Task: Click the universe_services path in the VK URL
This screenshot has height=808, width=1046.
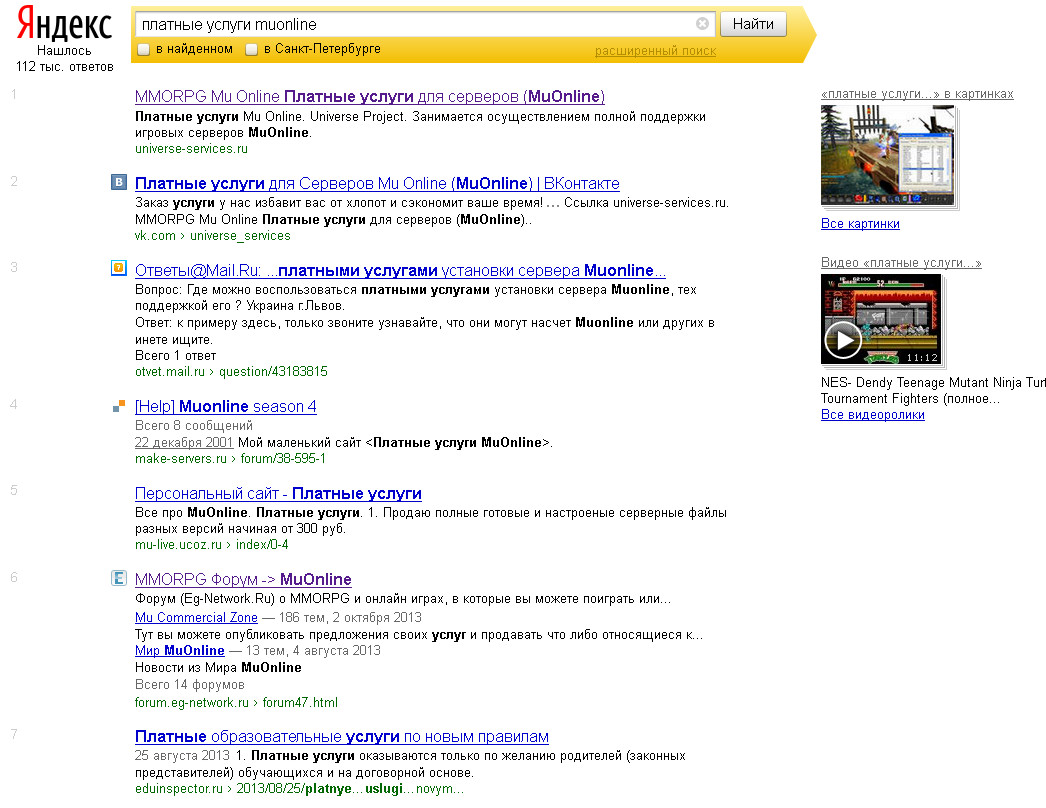Action: click(240, 236)
